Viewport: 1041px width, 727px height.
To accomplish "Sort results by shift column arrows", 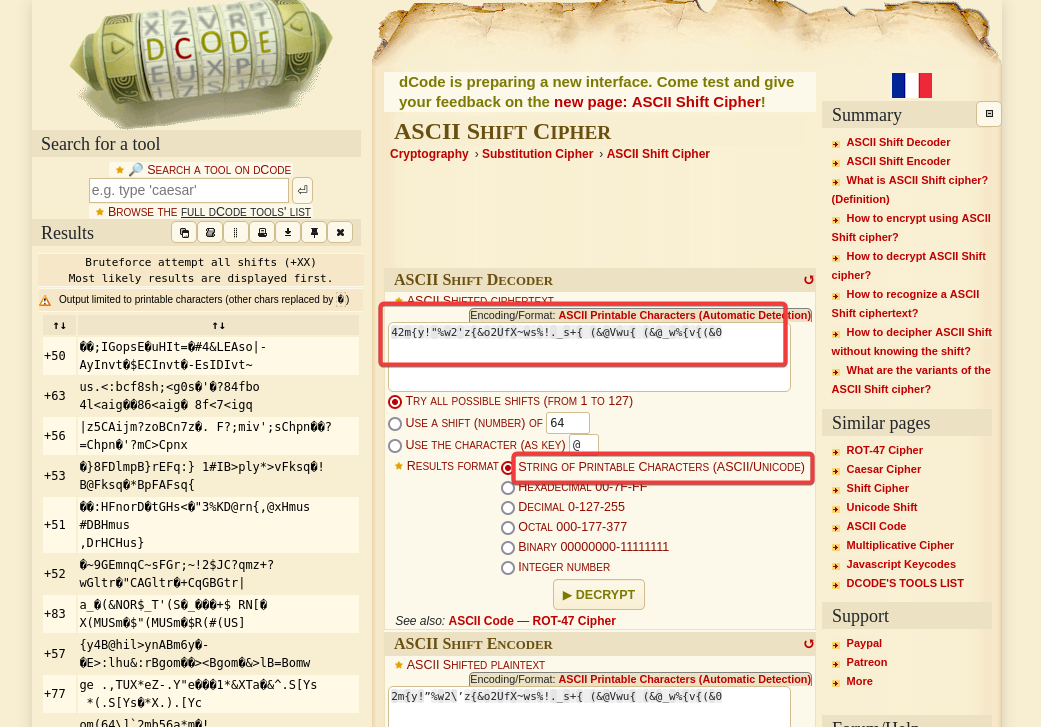I will [x=60, y=325].
